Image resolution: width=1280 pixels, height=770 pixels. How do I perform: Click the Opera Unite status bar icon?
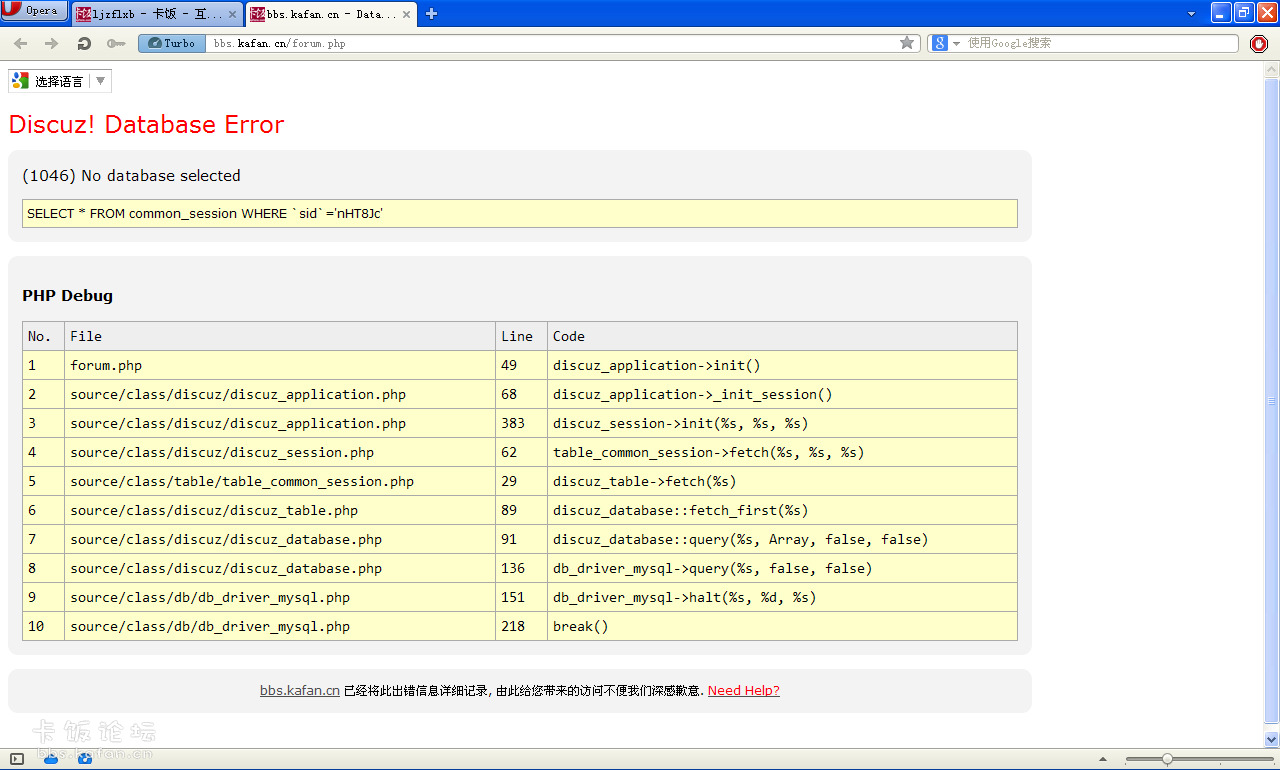(85, 759)
